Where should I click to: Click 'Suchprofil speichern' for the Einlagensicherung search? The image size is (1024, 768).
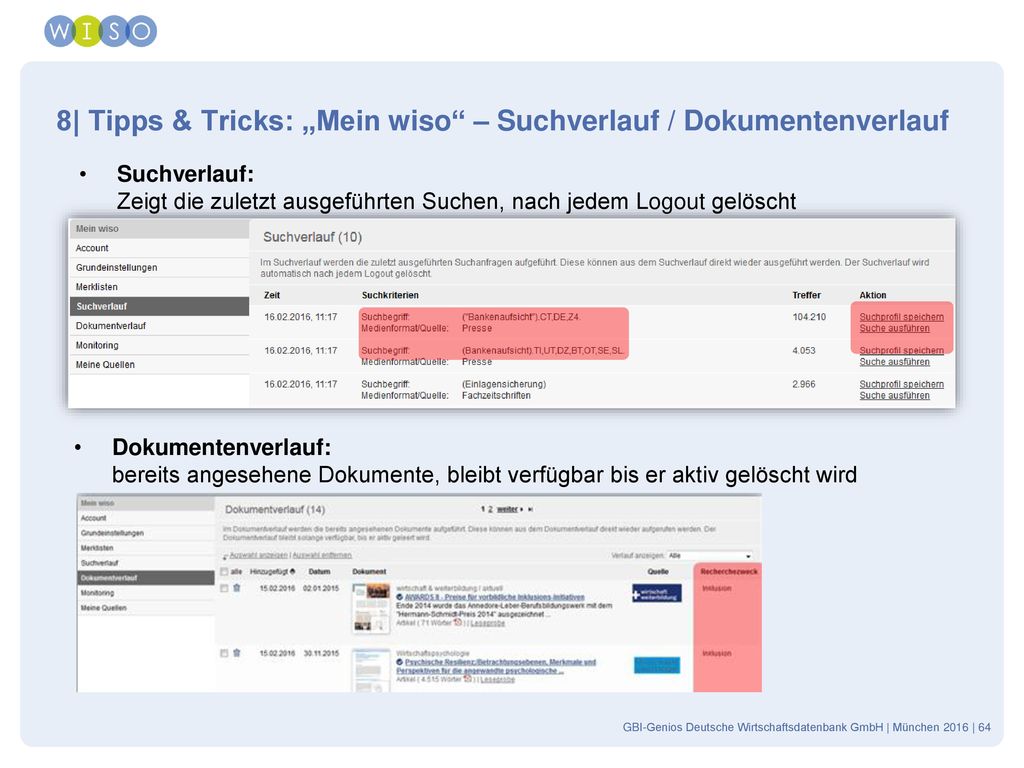tap(901, 384)
